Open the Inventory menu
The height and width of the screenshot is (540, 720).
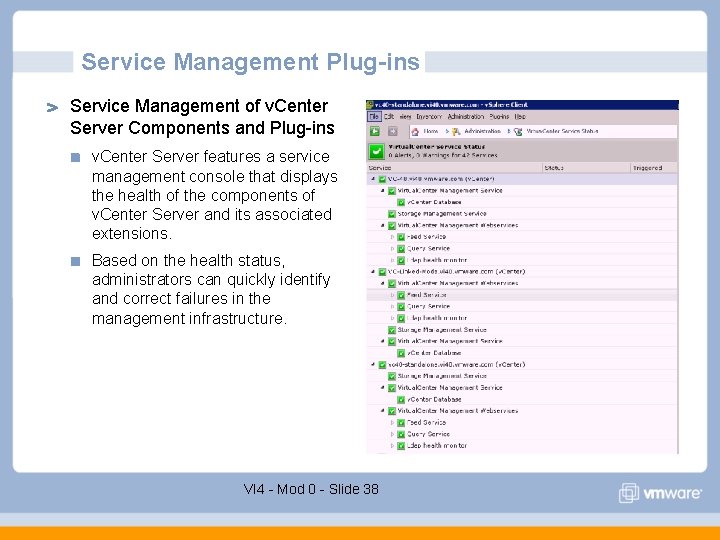click(x=429, y=117)
